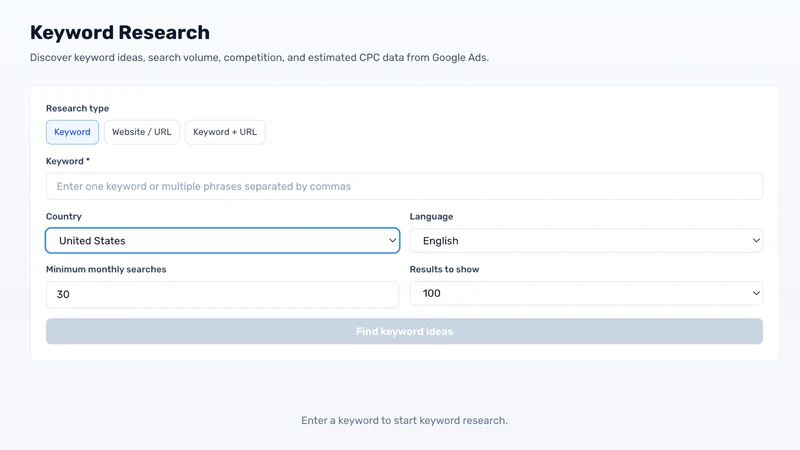Click the Minimum monthly searches field
800x450 pixels.
222,294
